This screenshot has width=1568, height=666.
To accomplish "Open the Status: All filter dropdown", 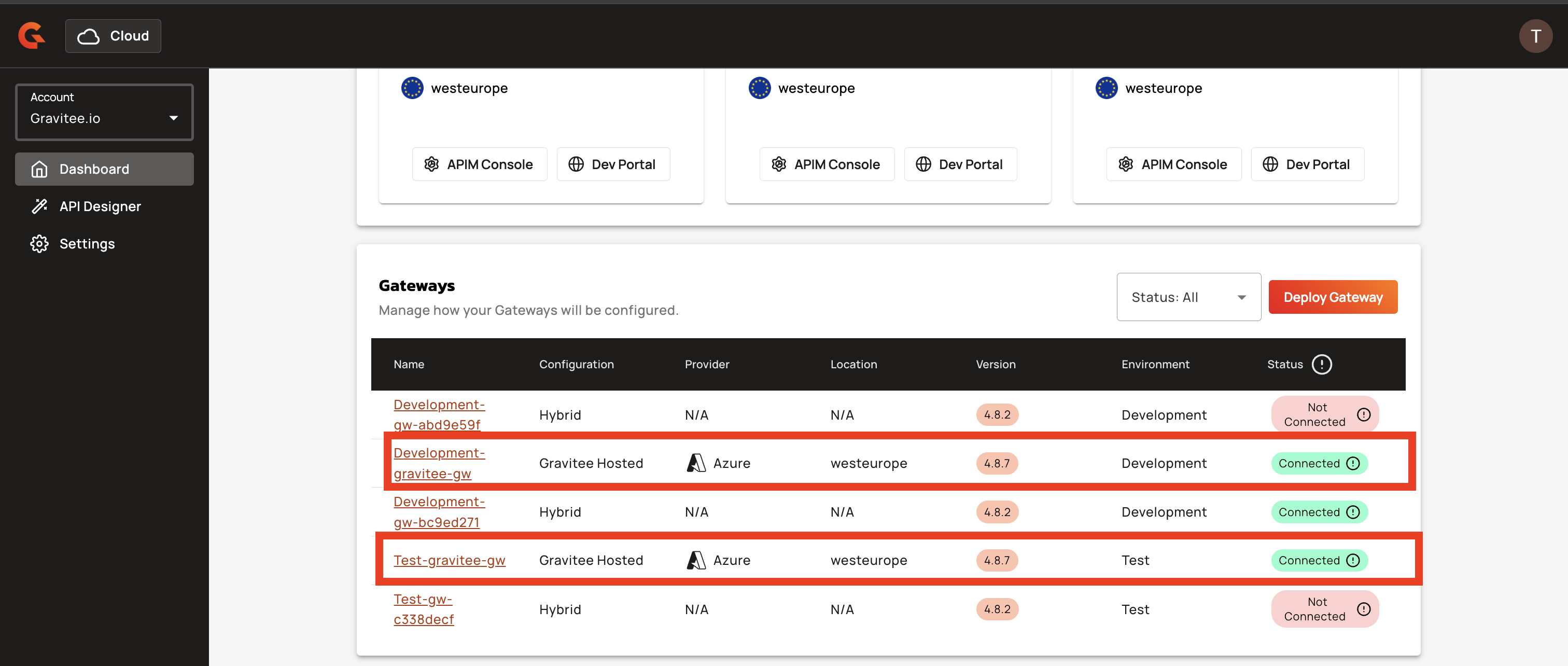I will click(1188, 297).
